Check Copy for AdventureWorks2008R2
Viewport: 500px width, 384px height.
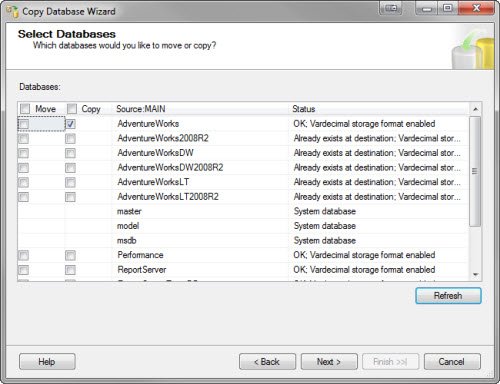point(70,139)
